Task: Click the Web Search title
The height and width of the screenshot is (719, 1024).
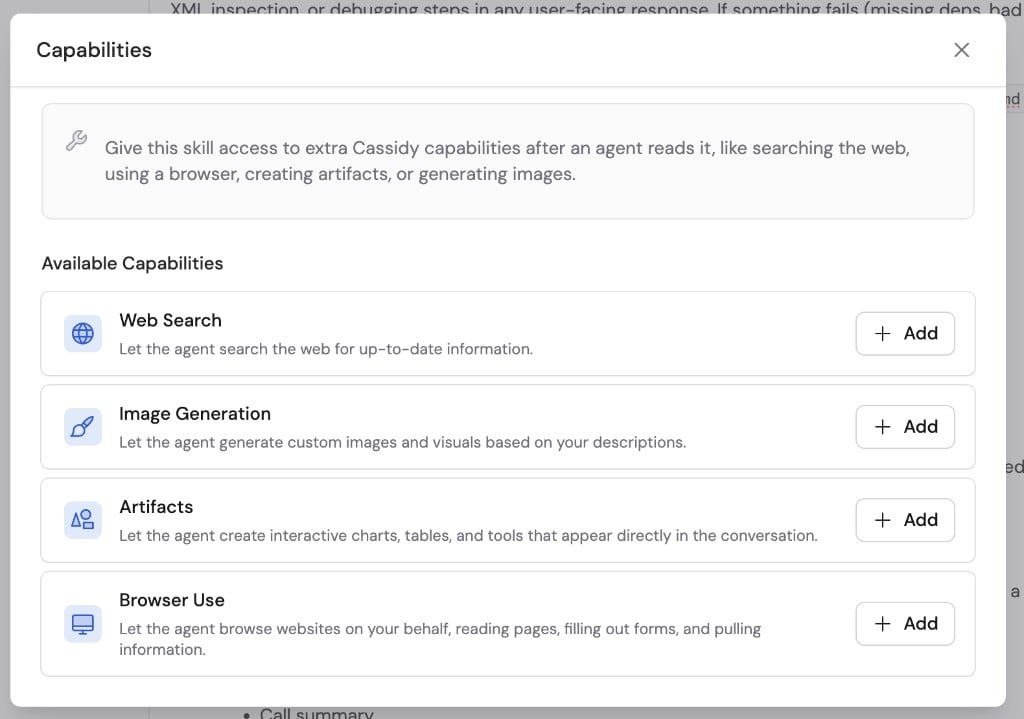Action: tap(170, 320)
